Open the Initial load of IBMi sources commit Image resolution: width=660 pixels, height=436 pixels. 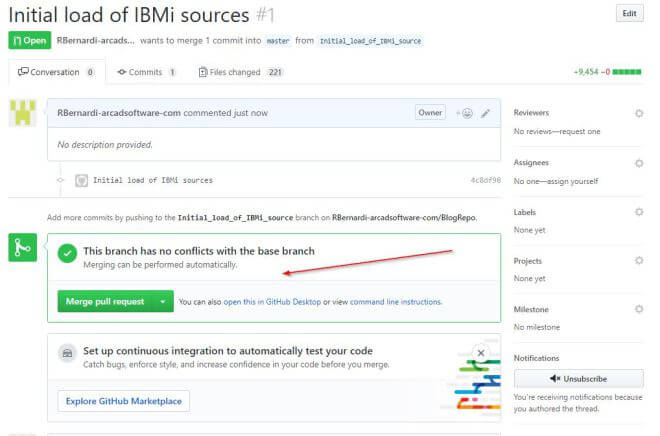153,180
